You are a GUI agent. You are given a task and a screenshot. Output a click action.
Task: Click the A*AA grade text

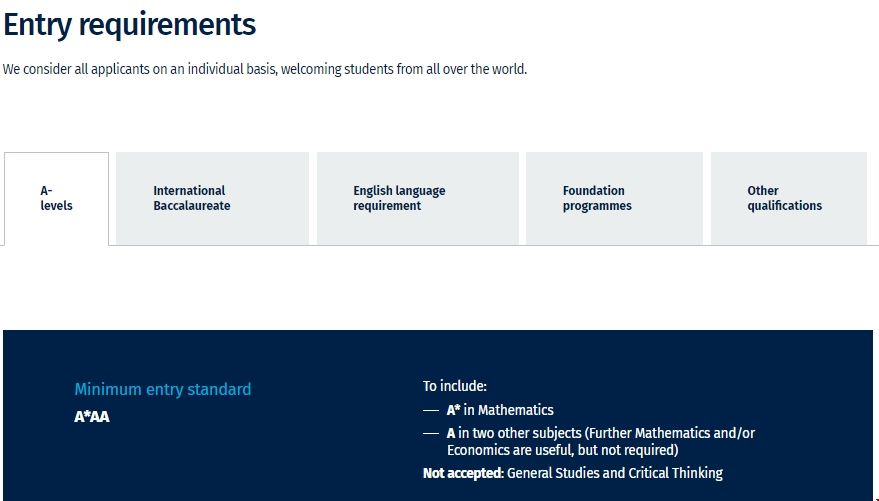pos(92,417)
